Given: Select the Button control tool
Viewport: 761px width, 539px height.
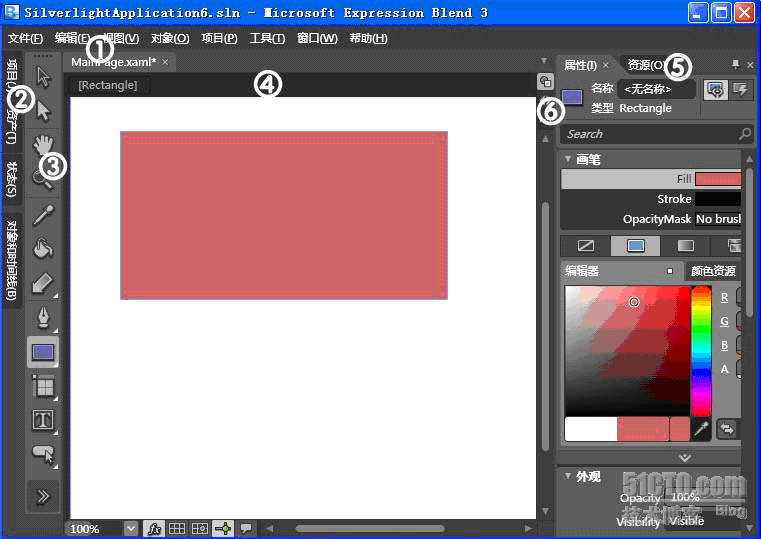Looking at the screenshot, I should (x=44, y=455).
